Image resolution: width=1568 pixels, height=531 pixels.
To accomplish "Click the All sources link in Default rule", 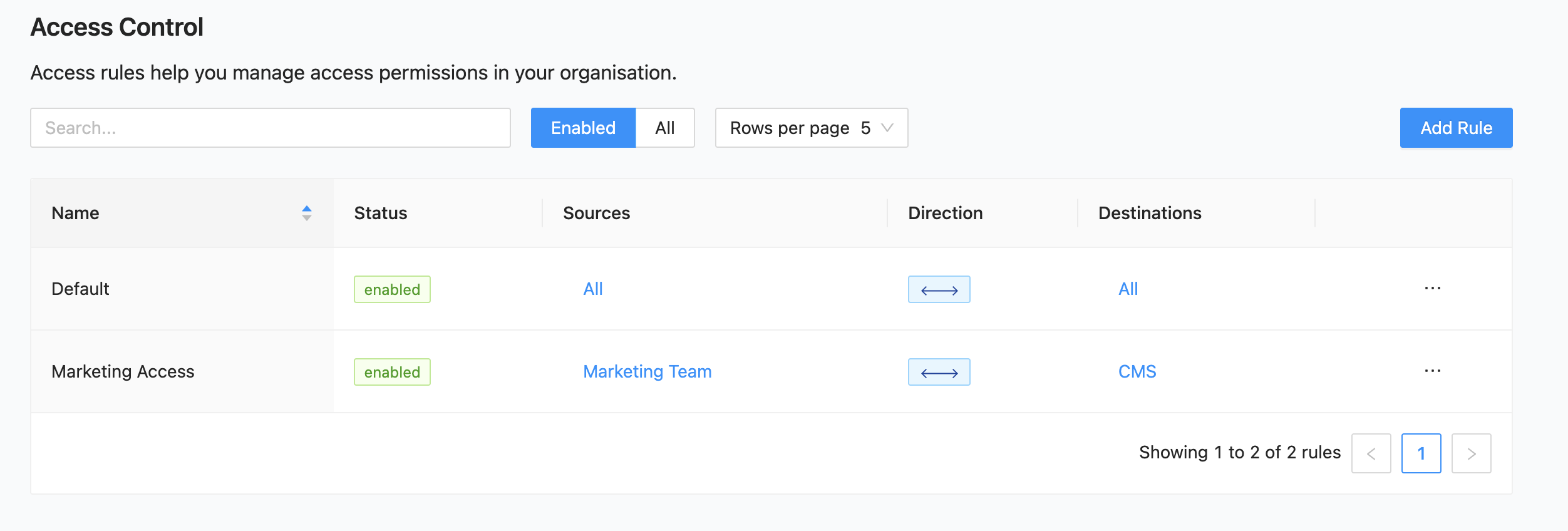I will point(592,289).
